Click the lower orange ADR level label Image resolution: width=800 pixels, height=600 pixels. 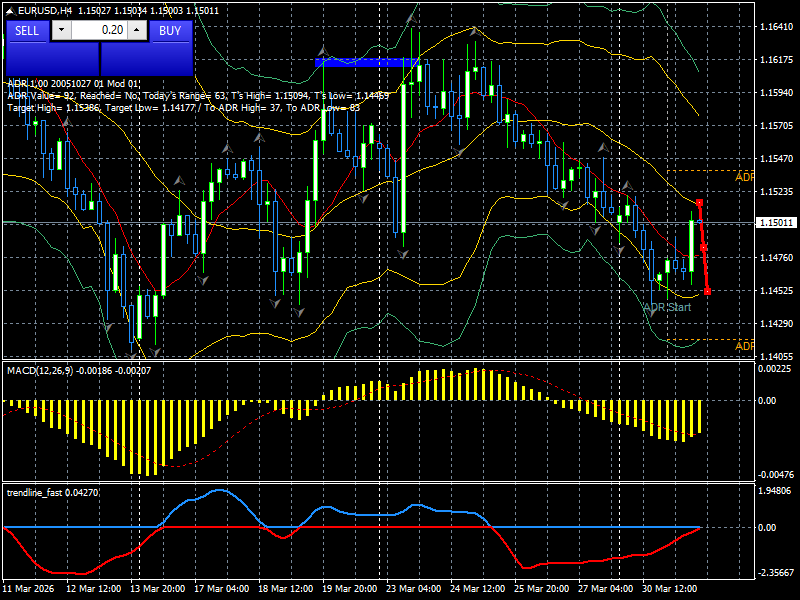[x=744, y=346]
